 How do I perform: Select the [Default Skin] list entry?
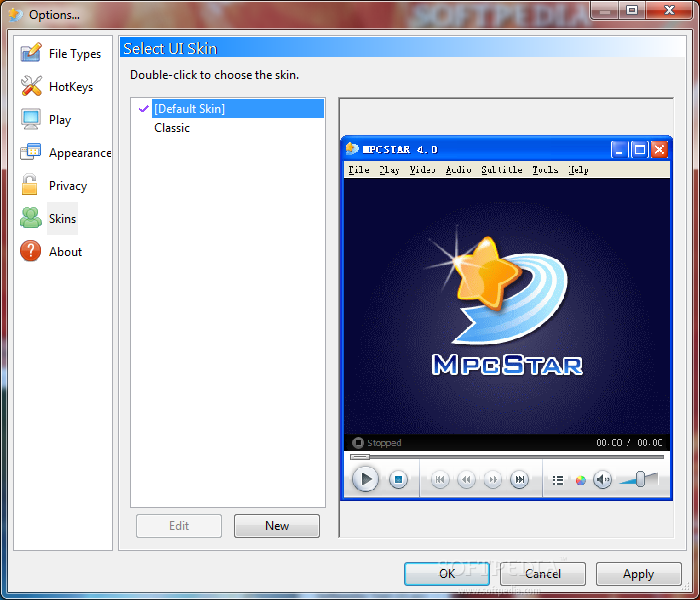[238, 108]
